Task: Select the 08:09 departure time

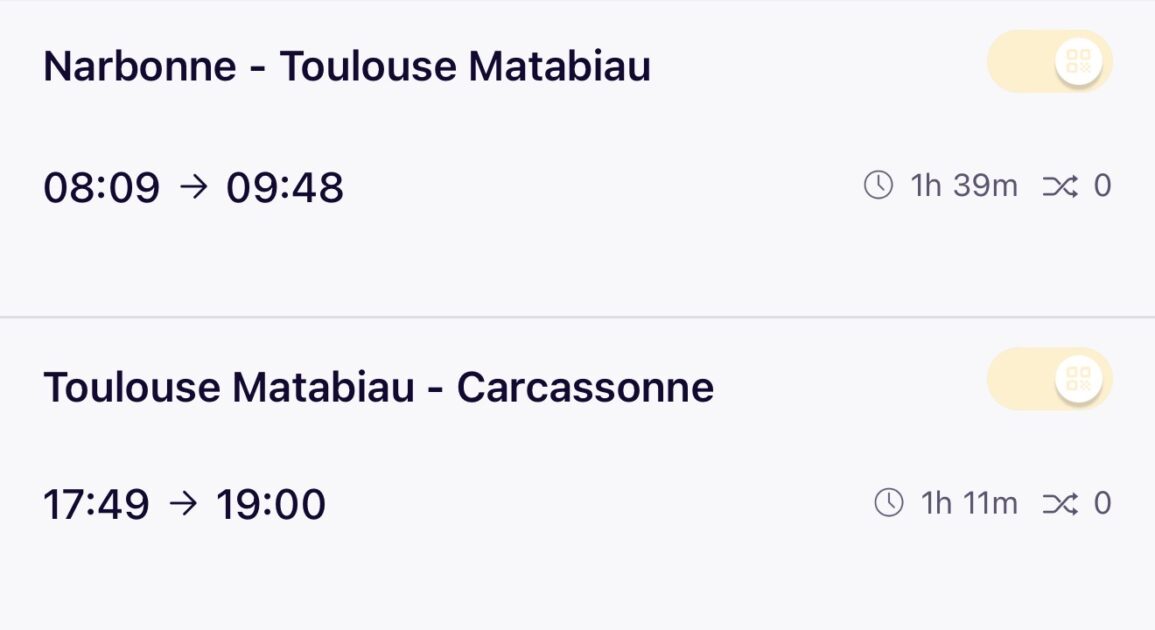Action: [x=101, y=188]
